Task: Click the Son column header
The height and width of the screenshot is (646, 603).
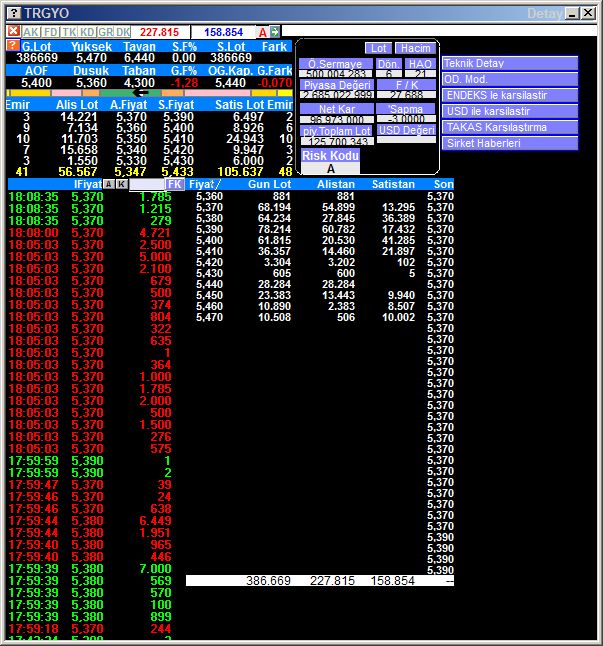Action: tap(444, 184)
